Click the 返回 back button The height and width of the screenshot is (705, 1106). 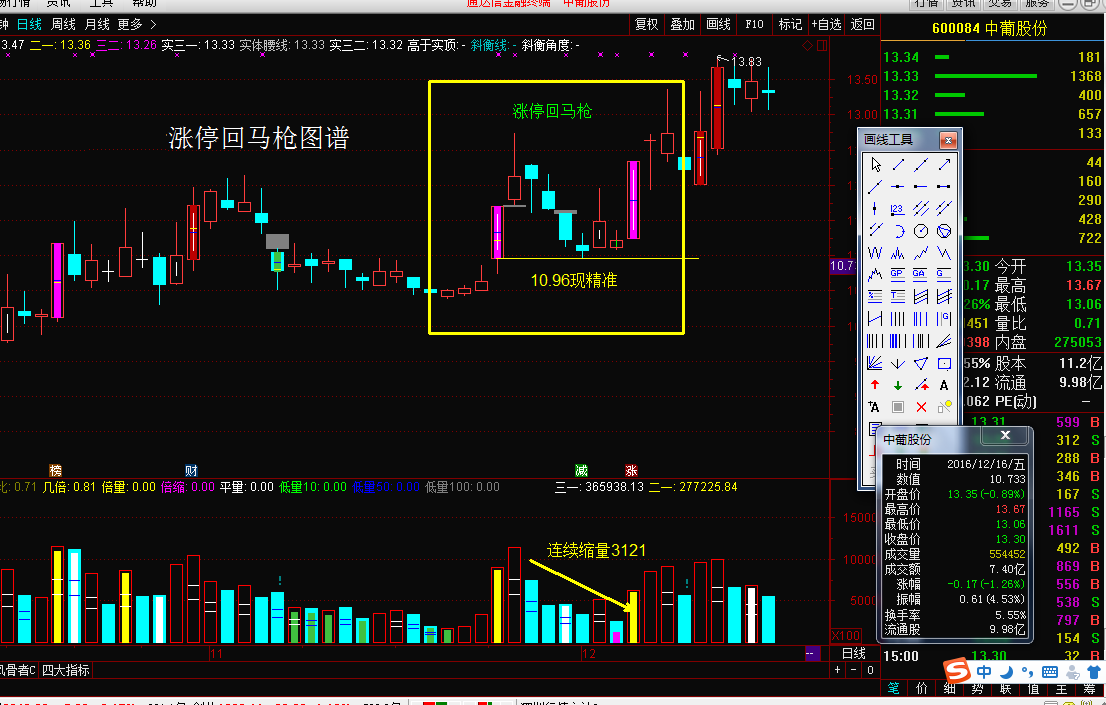(862, 24)
